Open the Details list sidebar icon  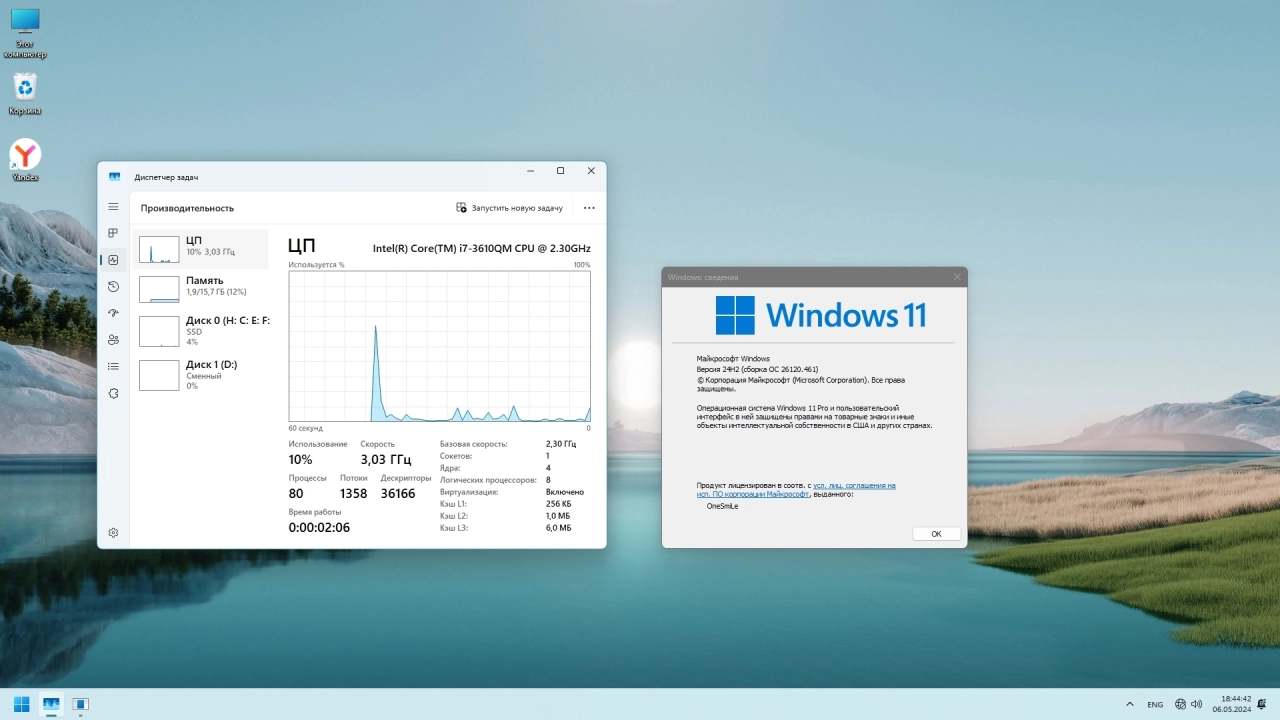(x=113, y=367)
